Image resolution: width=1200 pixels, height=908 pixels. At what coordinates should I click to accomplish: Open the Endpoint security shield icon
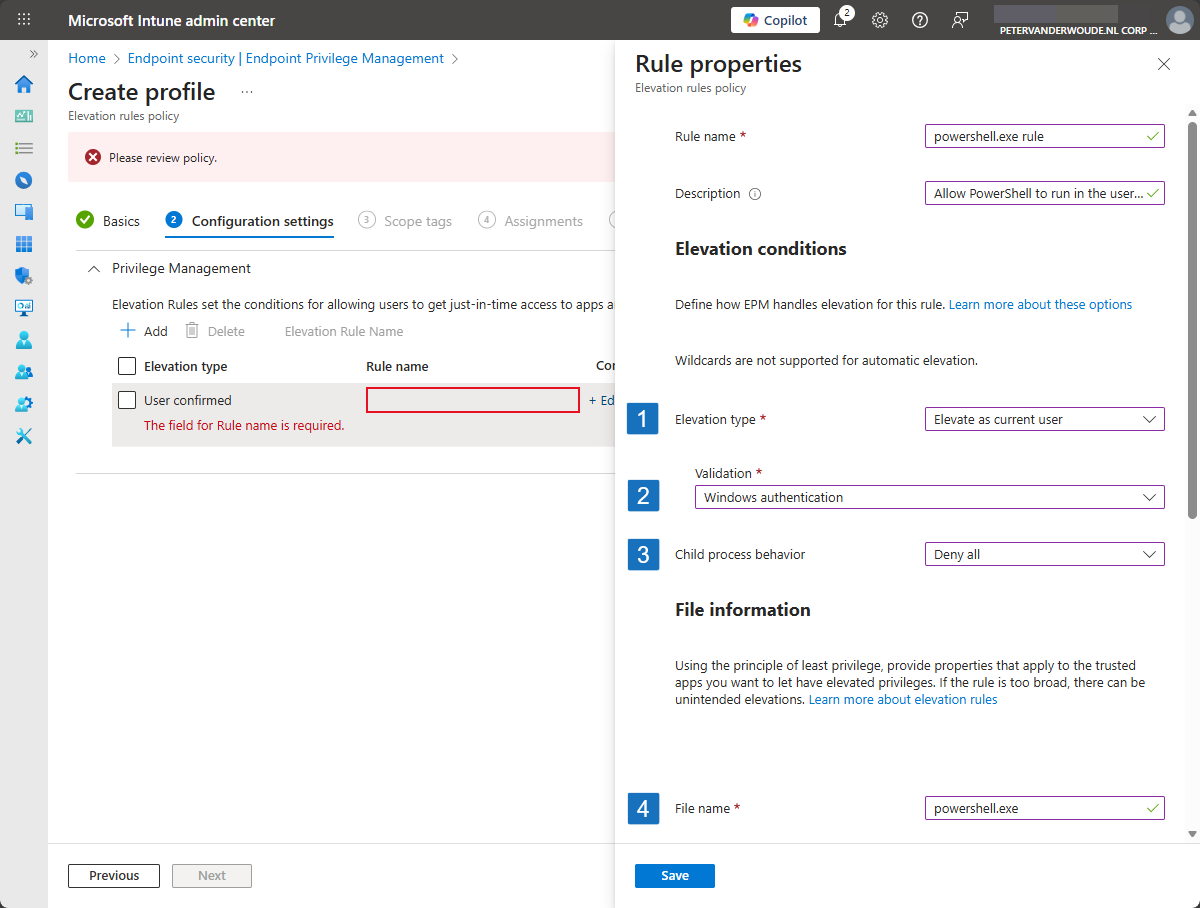[24, 276]
